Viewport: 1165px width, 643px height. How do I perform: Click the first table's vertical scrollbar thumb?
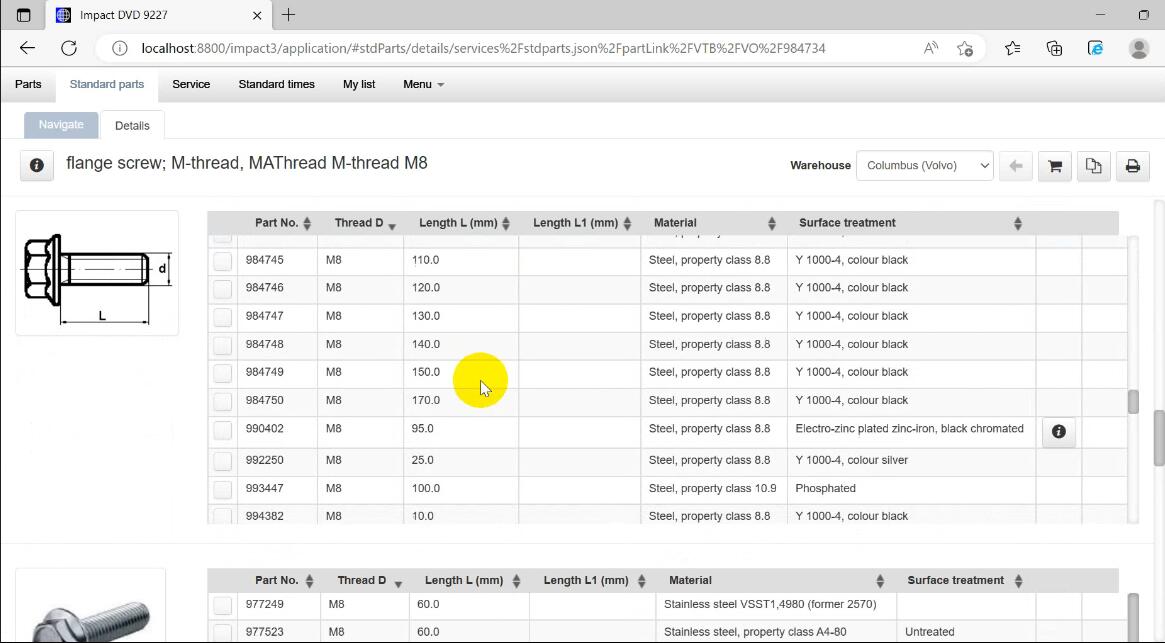(x=1132, y=401)
